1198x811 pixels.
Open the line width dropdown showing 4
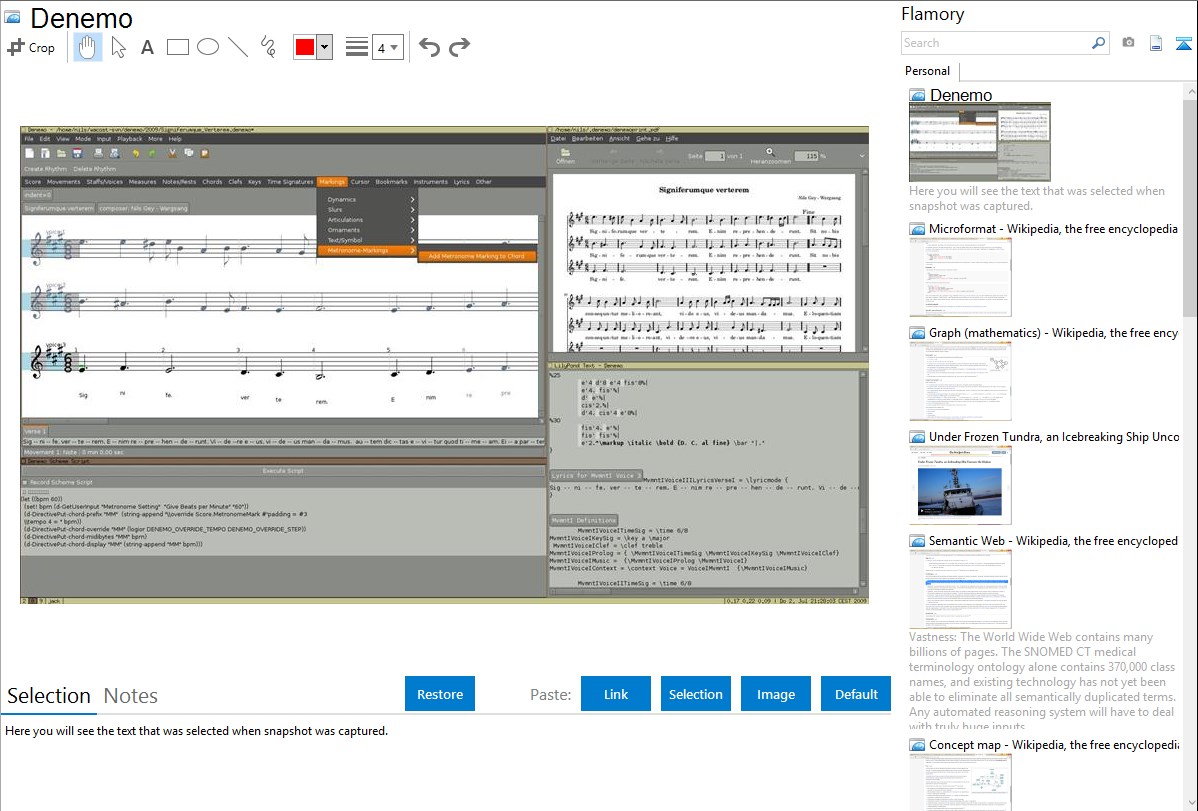387,48
